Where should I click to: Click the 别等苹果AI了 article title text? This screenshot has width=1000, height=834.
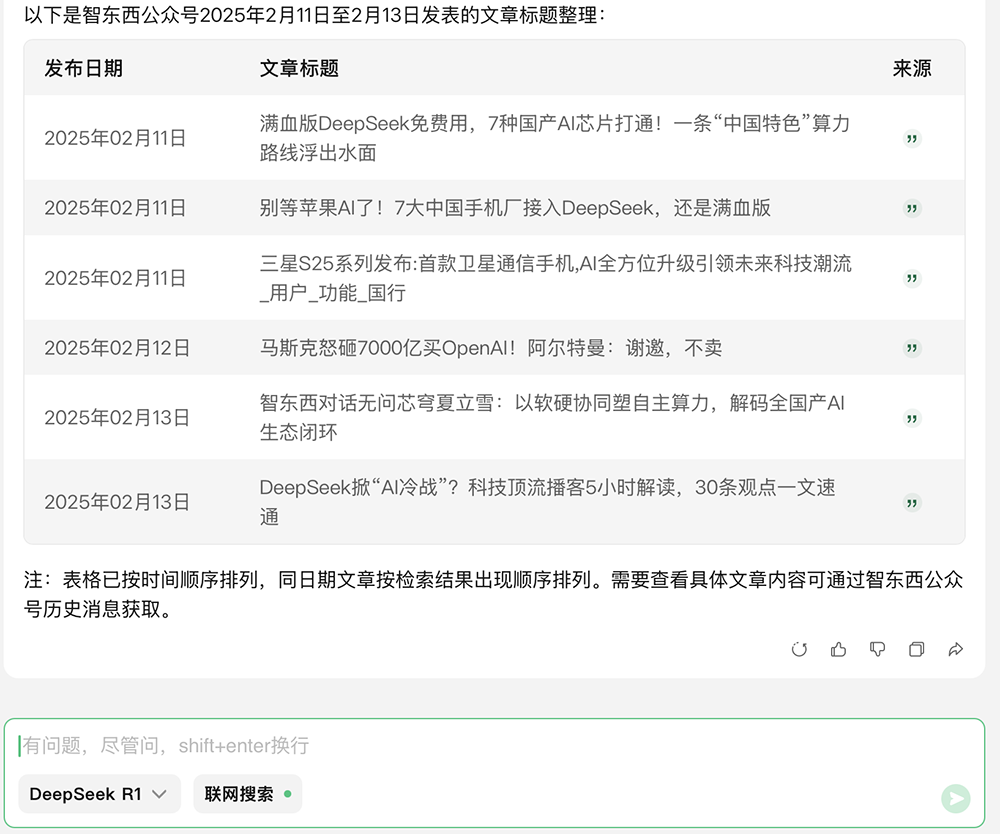514,208
